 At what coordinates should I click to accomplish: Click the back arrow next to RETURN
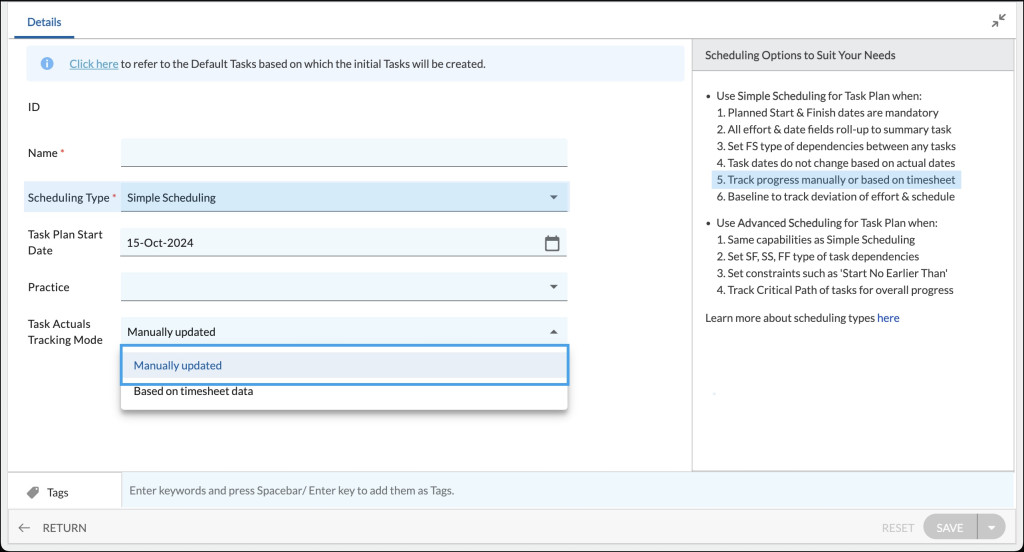coord(24,528)
